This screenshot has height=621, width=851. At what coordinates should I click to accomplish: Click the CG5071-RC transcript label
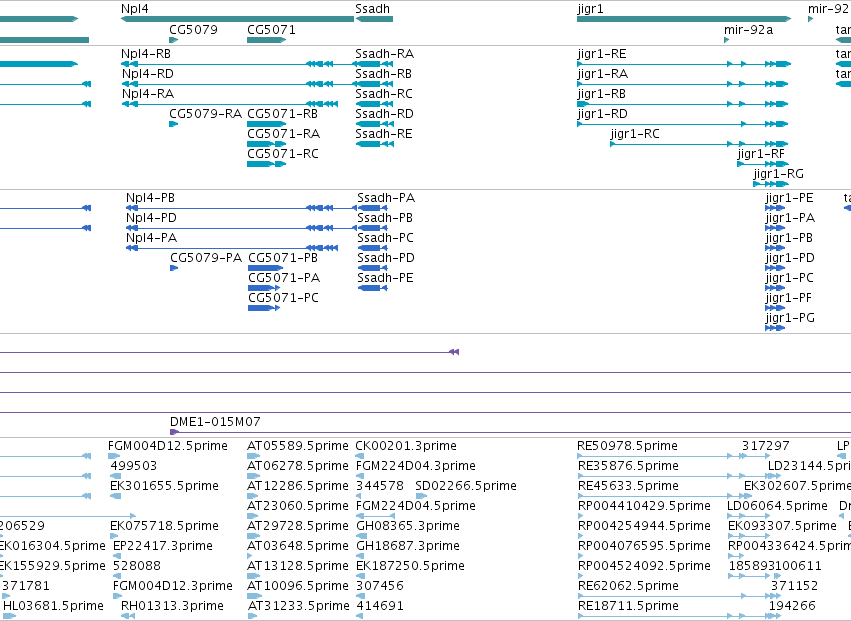283,154
